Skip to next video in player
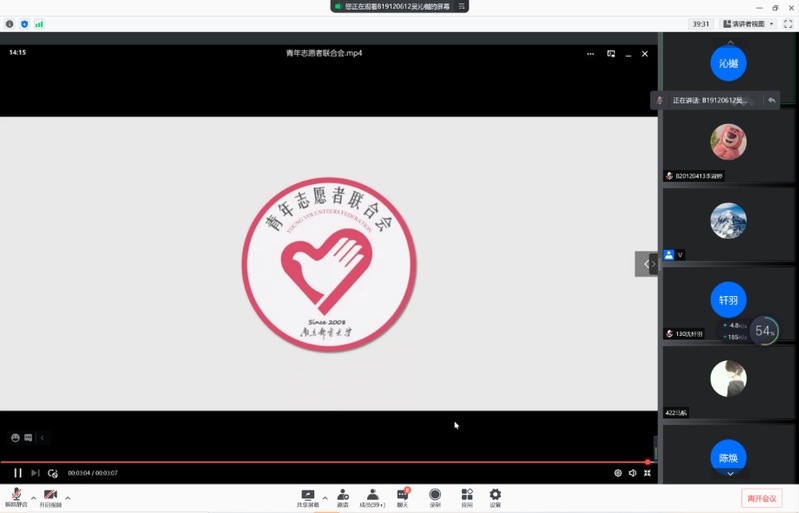 (35, 473)
